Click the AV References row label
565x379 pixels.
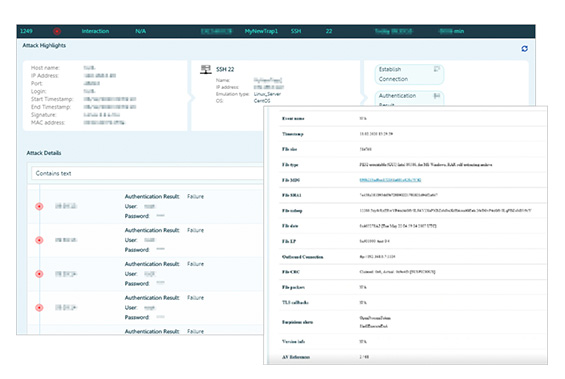pos(296,357)
